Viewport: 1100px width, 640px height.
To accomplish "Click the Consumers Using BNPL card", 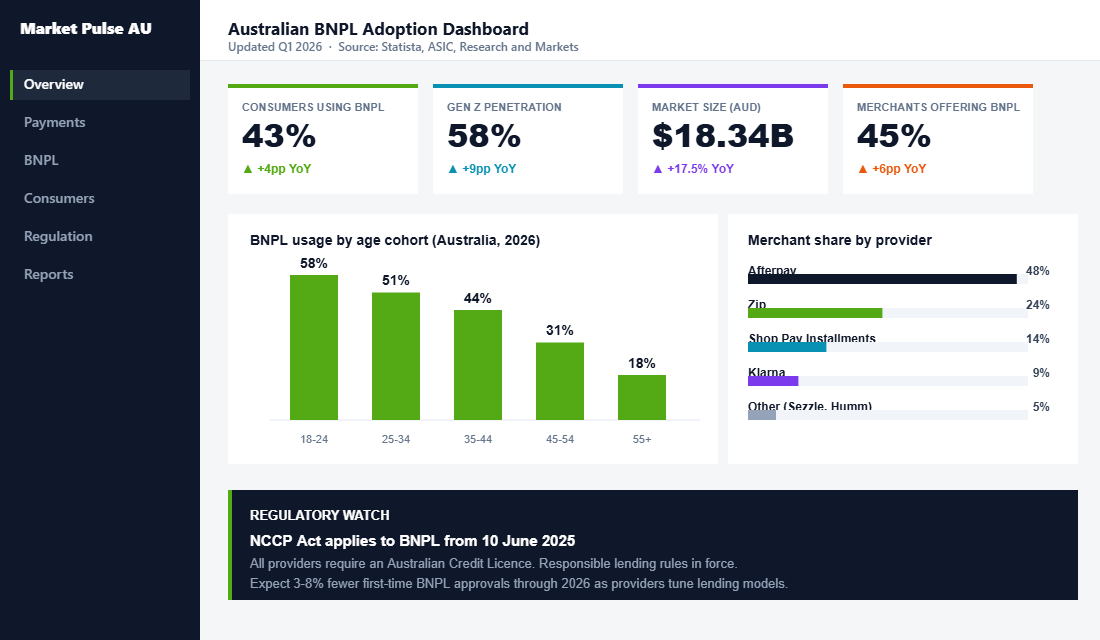I will 322,138.
